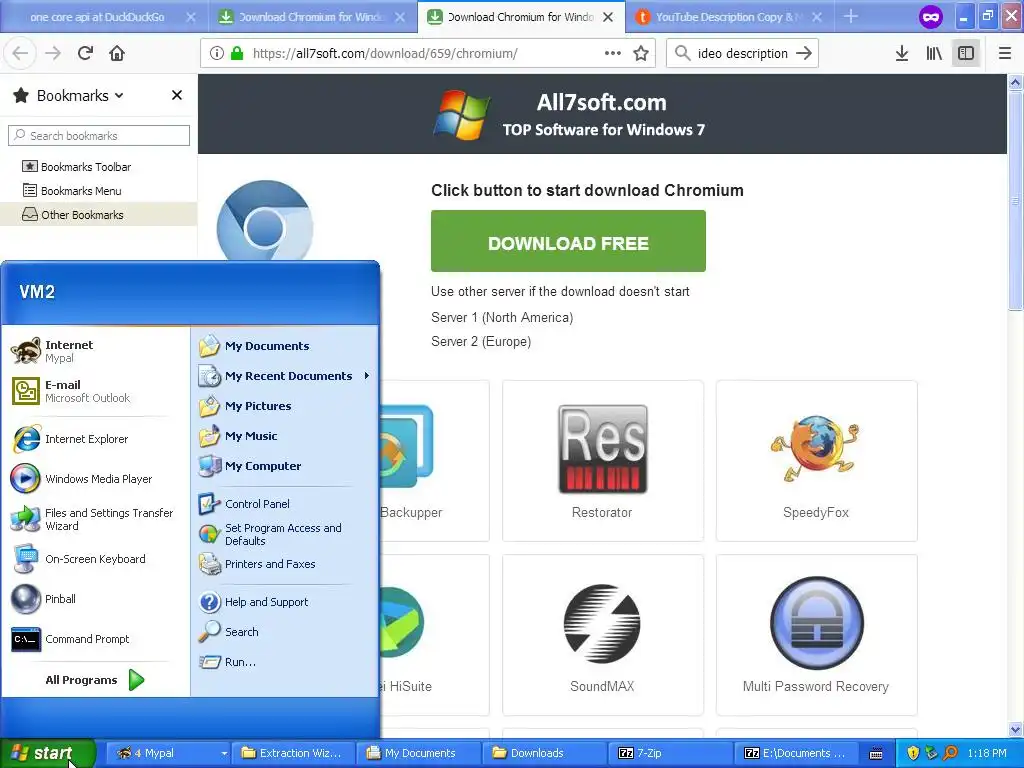Open My Pictures folder
The width and height of the screenshot is (1024, 768).
[284, 406]
